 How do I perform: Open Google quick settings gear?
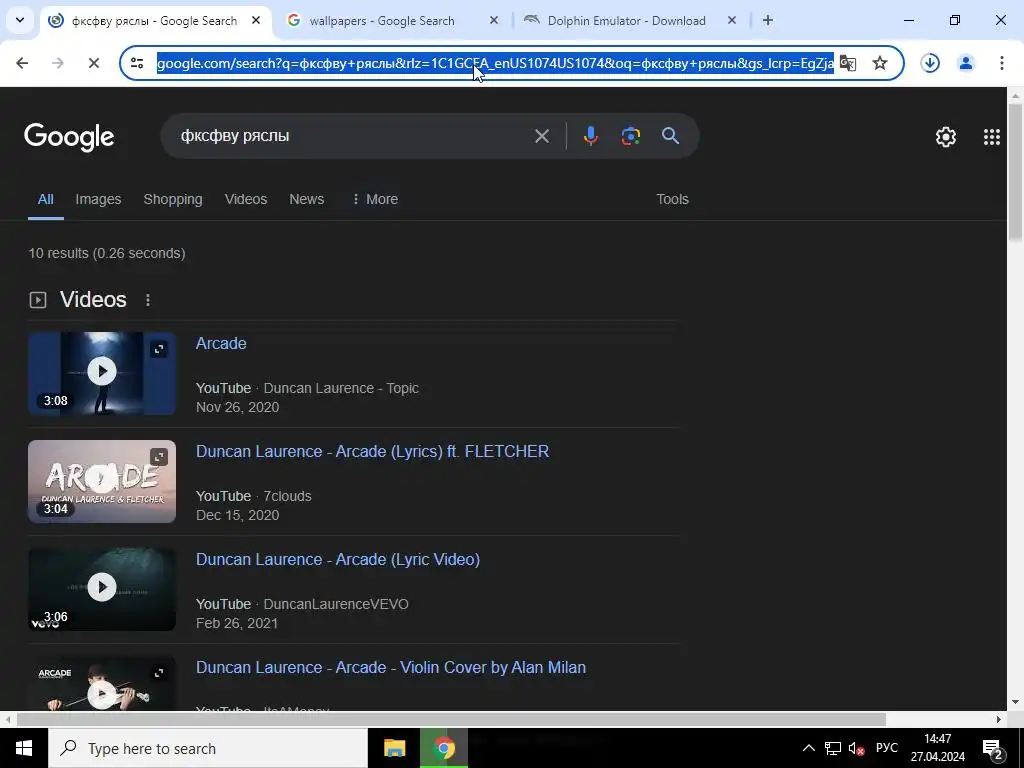click(946, 136)
